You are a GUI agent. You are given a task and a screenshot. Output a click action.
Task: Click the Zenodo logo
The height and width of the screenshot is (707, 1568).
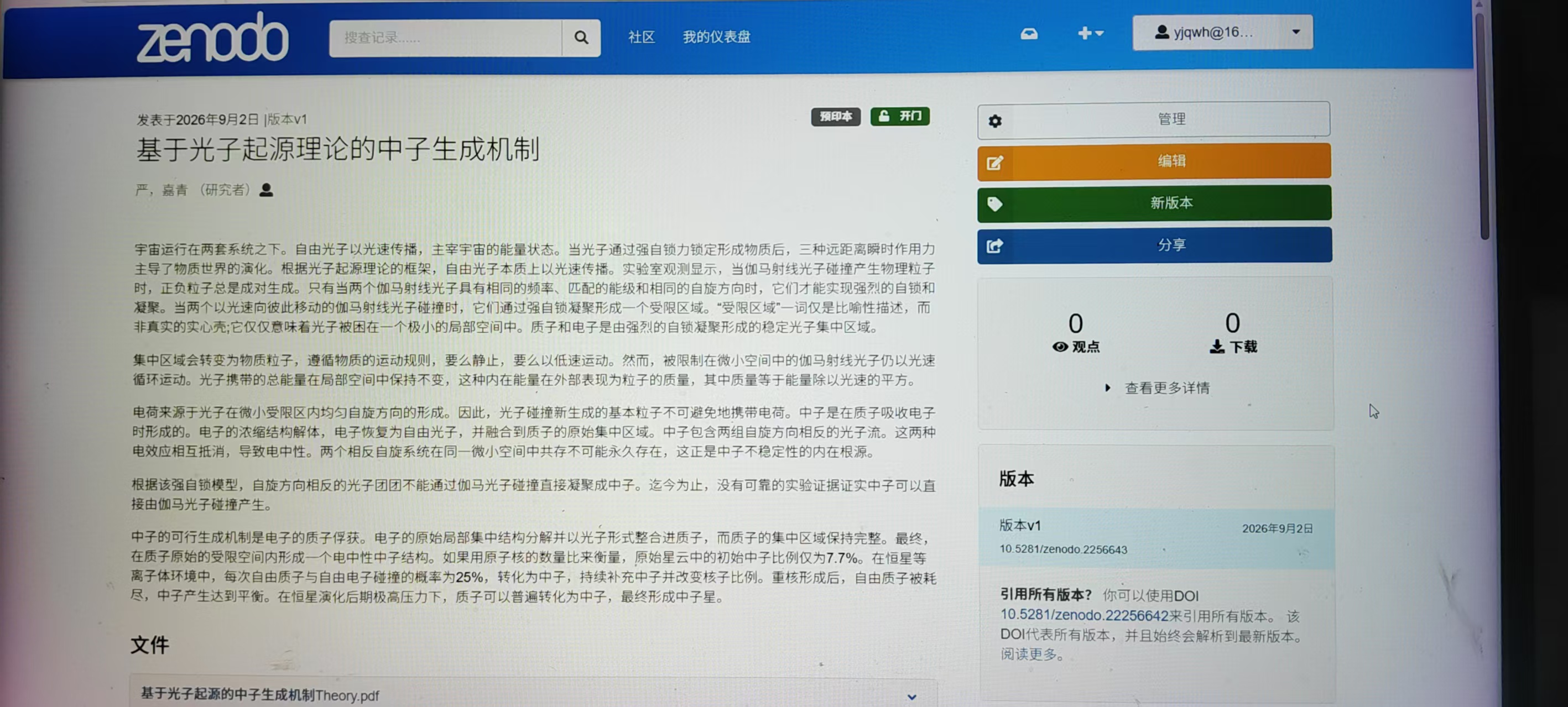click(212, 38)
